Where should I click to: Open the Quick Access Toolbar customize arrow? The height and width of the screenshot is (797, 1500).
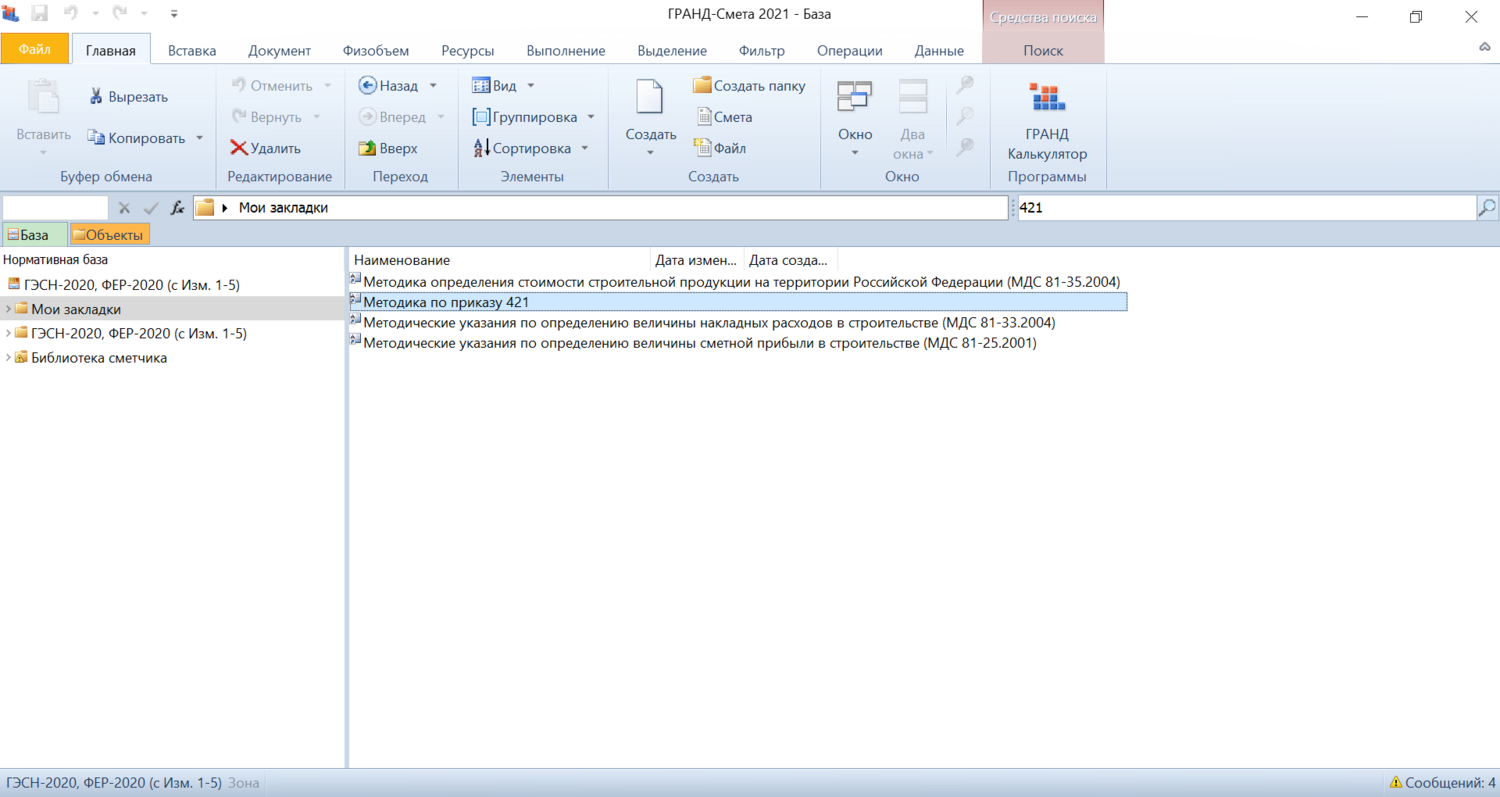(174, 15)
